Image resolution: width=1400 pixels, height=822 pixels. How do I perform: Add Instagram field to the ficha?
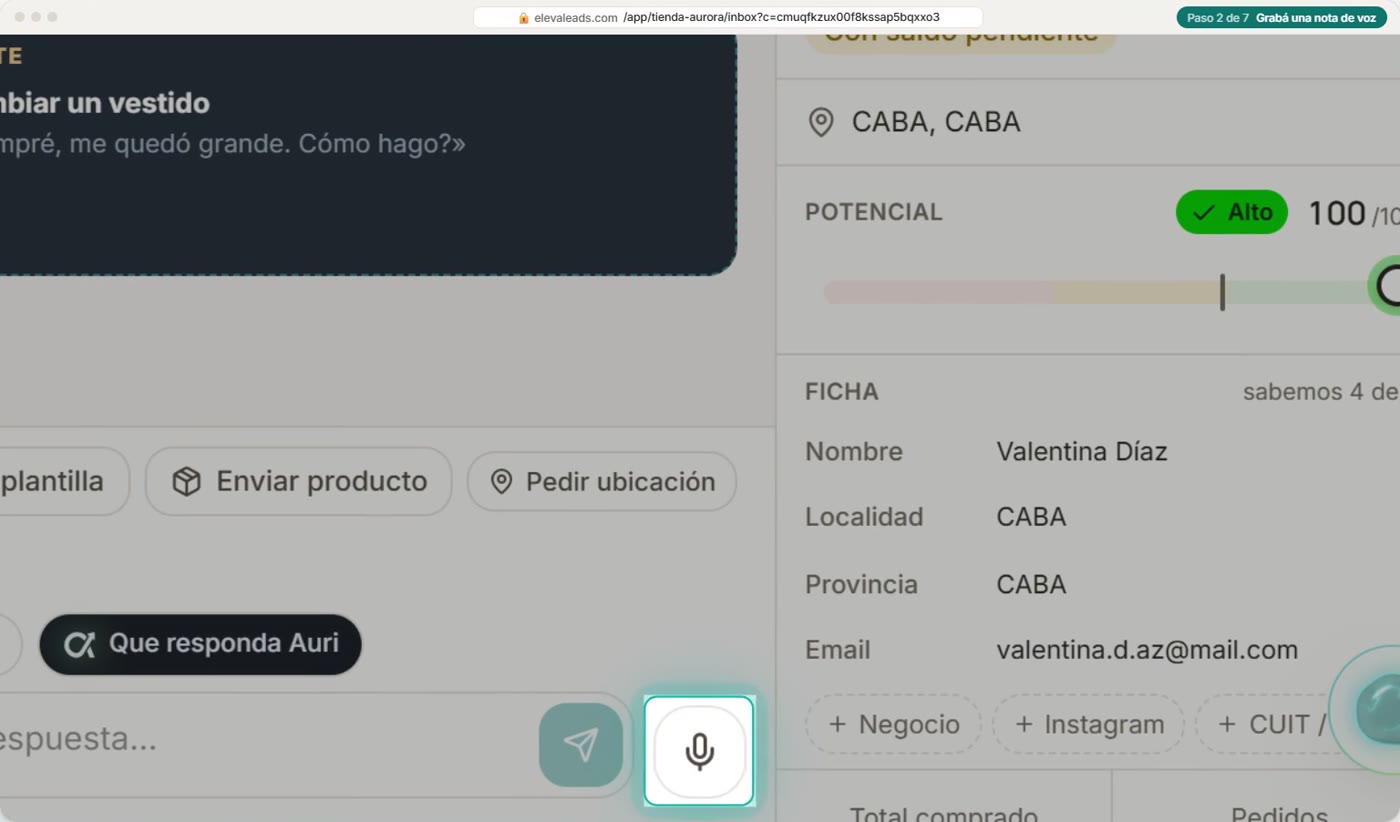point(1089,724)
